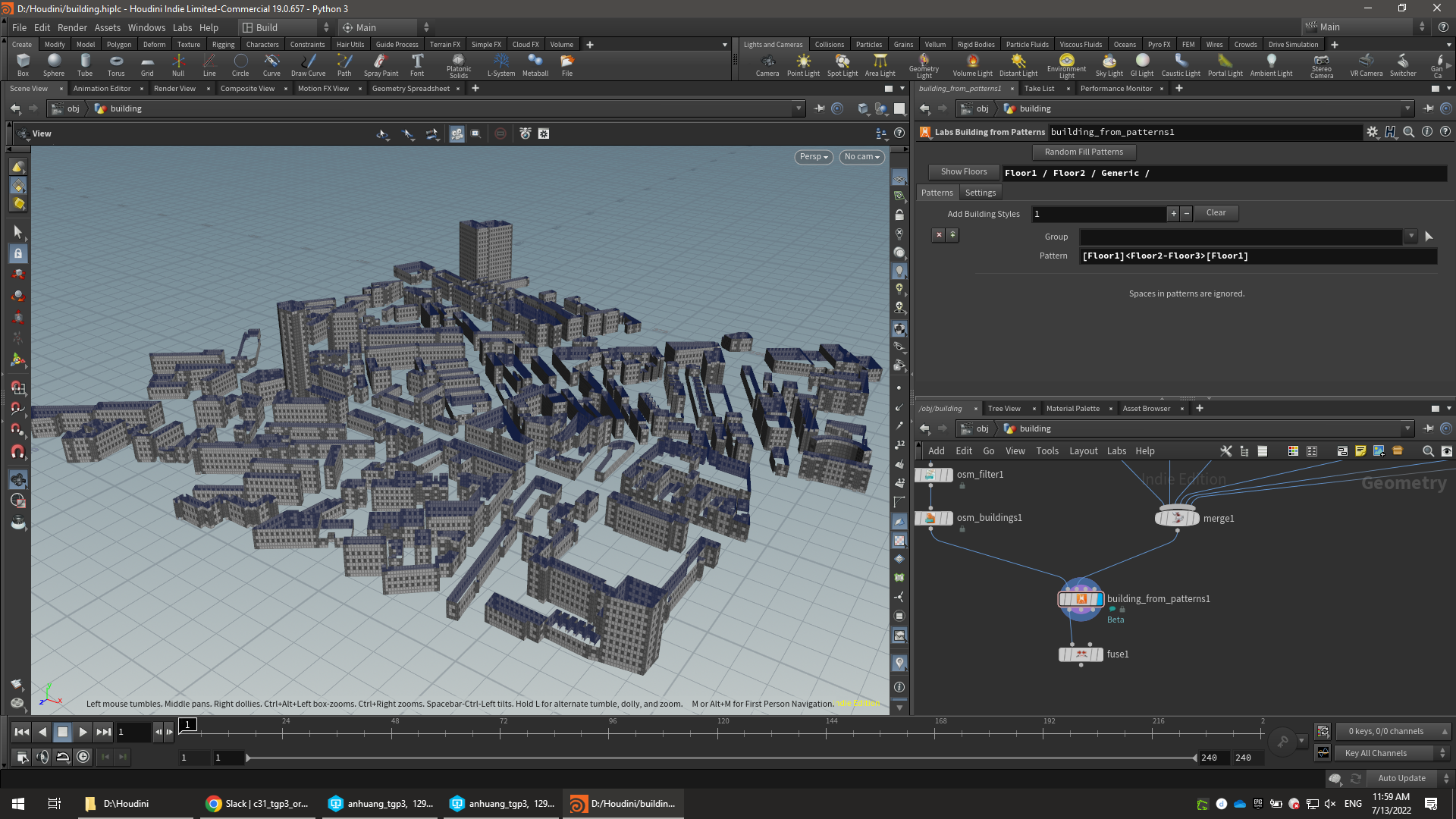Add a building style with plus button
This screenshot has height=819, width=1456.
1173,214
